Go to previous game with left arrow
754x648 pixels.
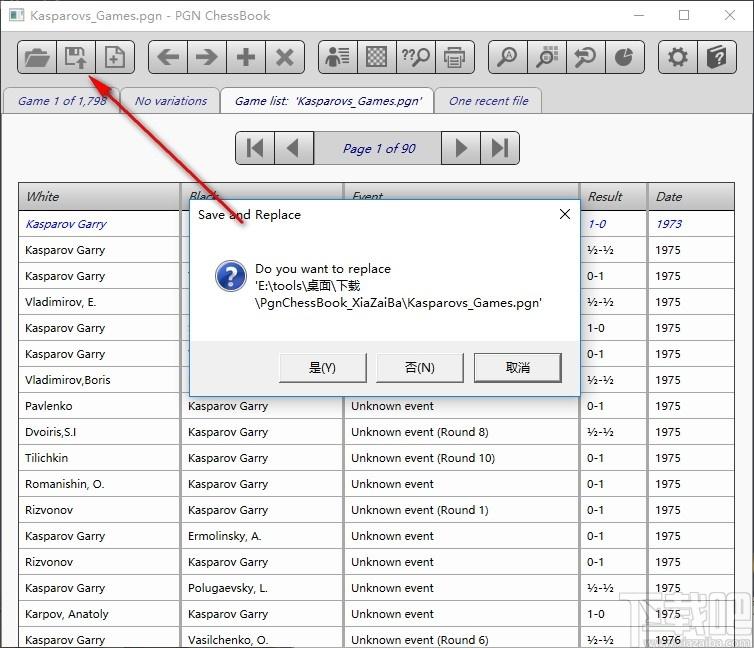[x=168, y=57]
